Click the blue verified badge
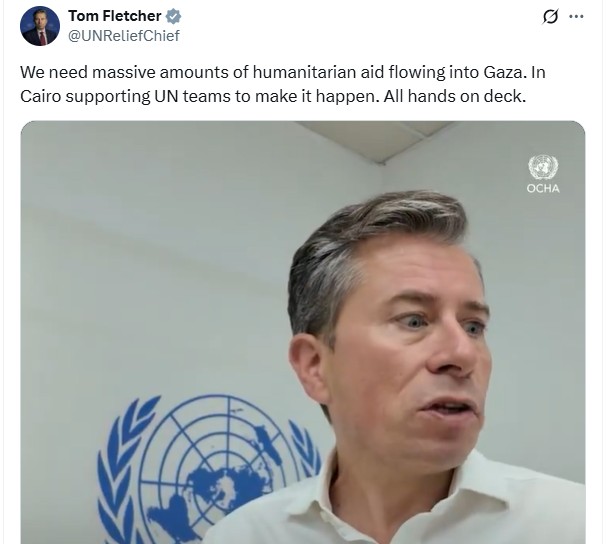Image resolution: width=608 pixels, height=544 pixels. coord(173,16)
